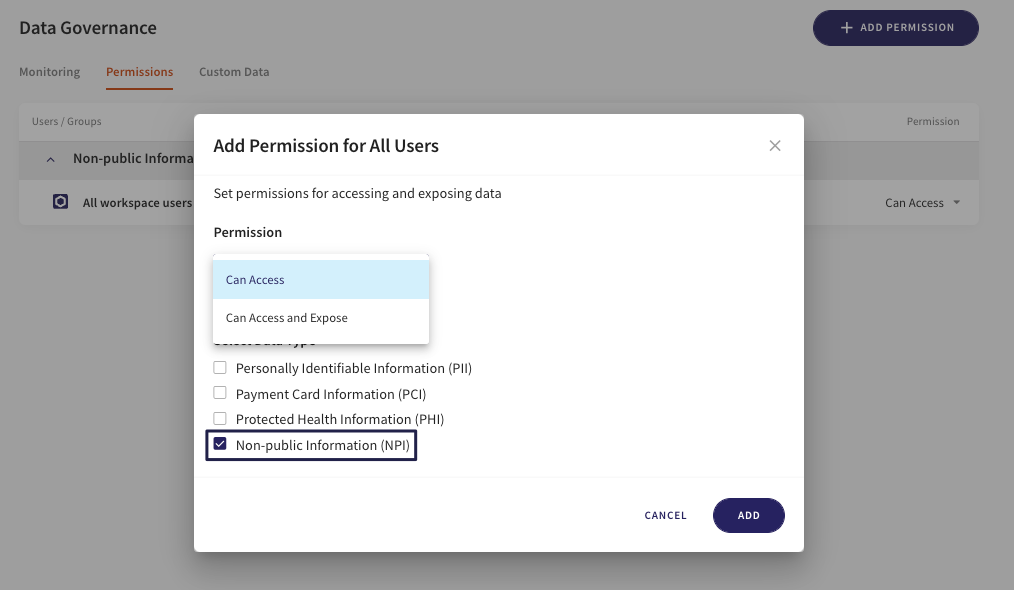Click the All workspace users row

137,203
